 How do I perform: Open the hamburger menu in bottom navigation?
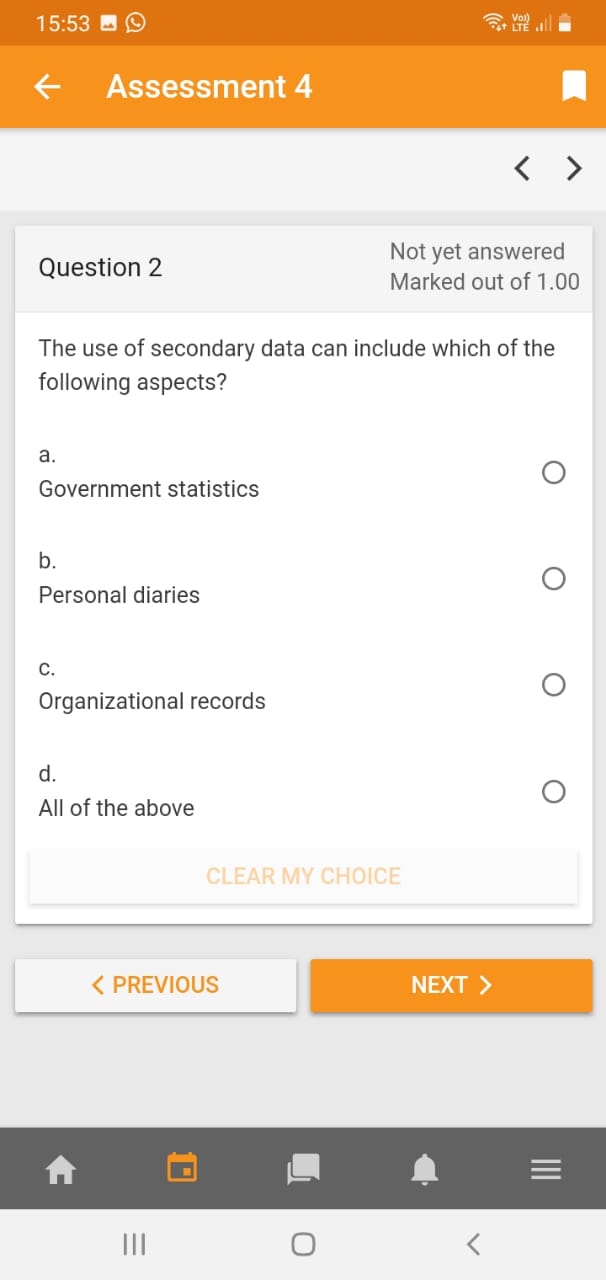[546, 1168]
